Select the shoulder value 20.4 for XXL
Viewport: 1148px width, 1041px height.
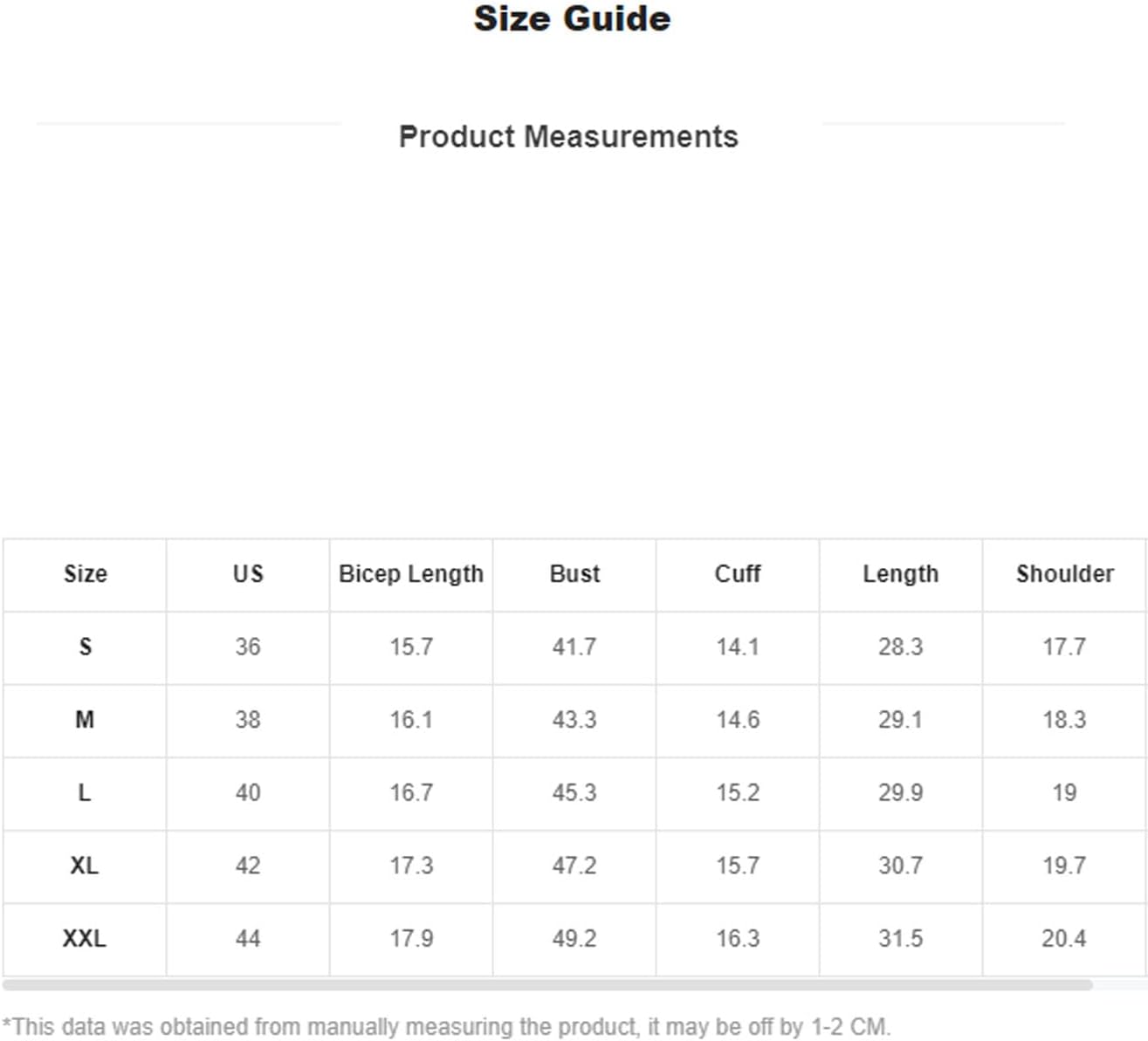click(x=1064, y=939)
